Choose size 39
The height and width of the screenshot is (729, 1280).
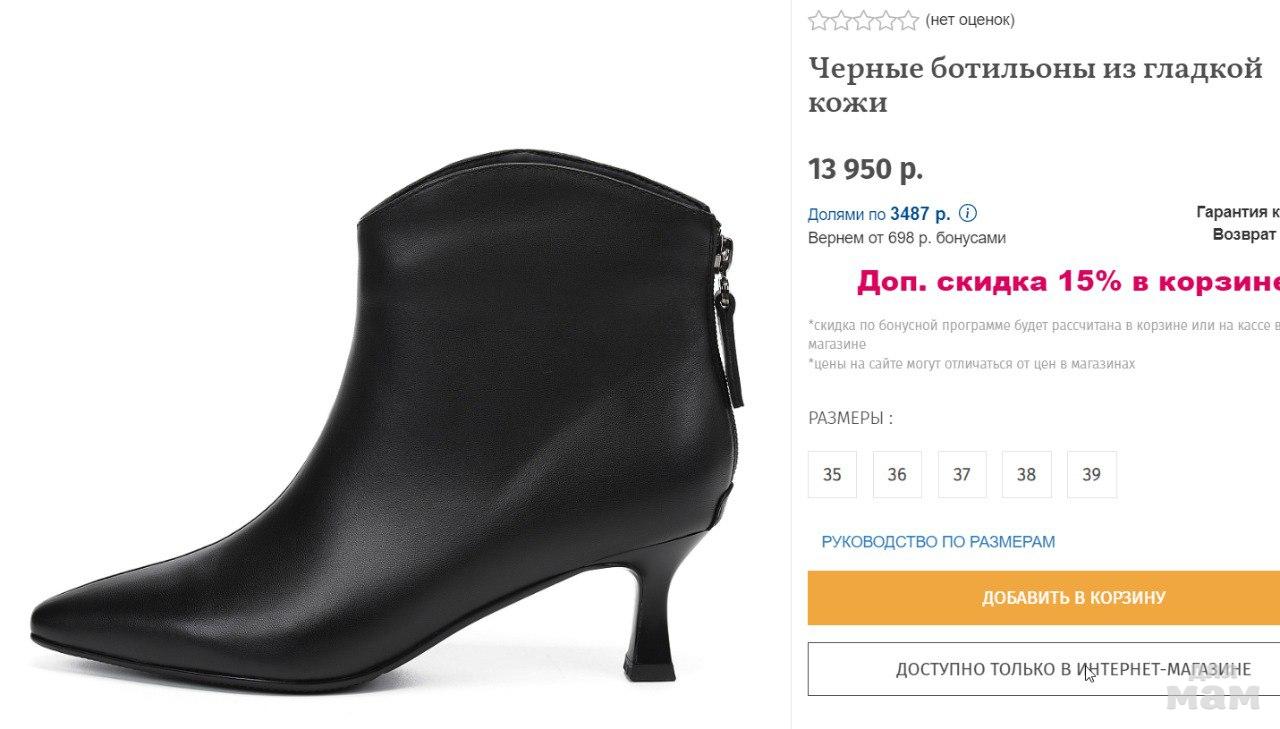1092,474
